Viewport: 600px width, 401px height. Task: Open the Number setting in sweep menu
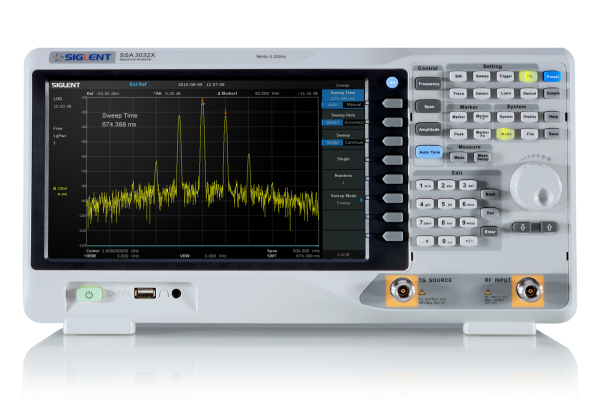[343, 177]
